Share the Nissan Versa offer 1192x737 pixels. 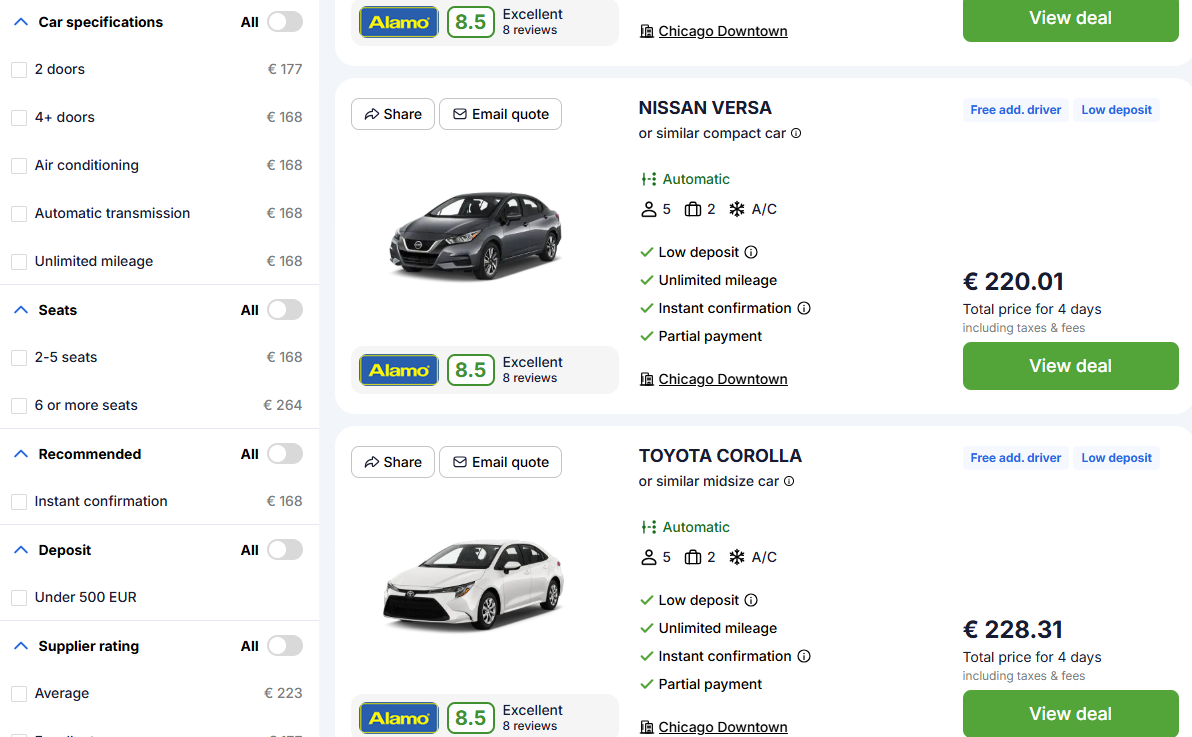[393, 114]
